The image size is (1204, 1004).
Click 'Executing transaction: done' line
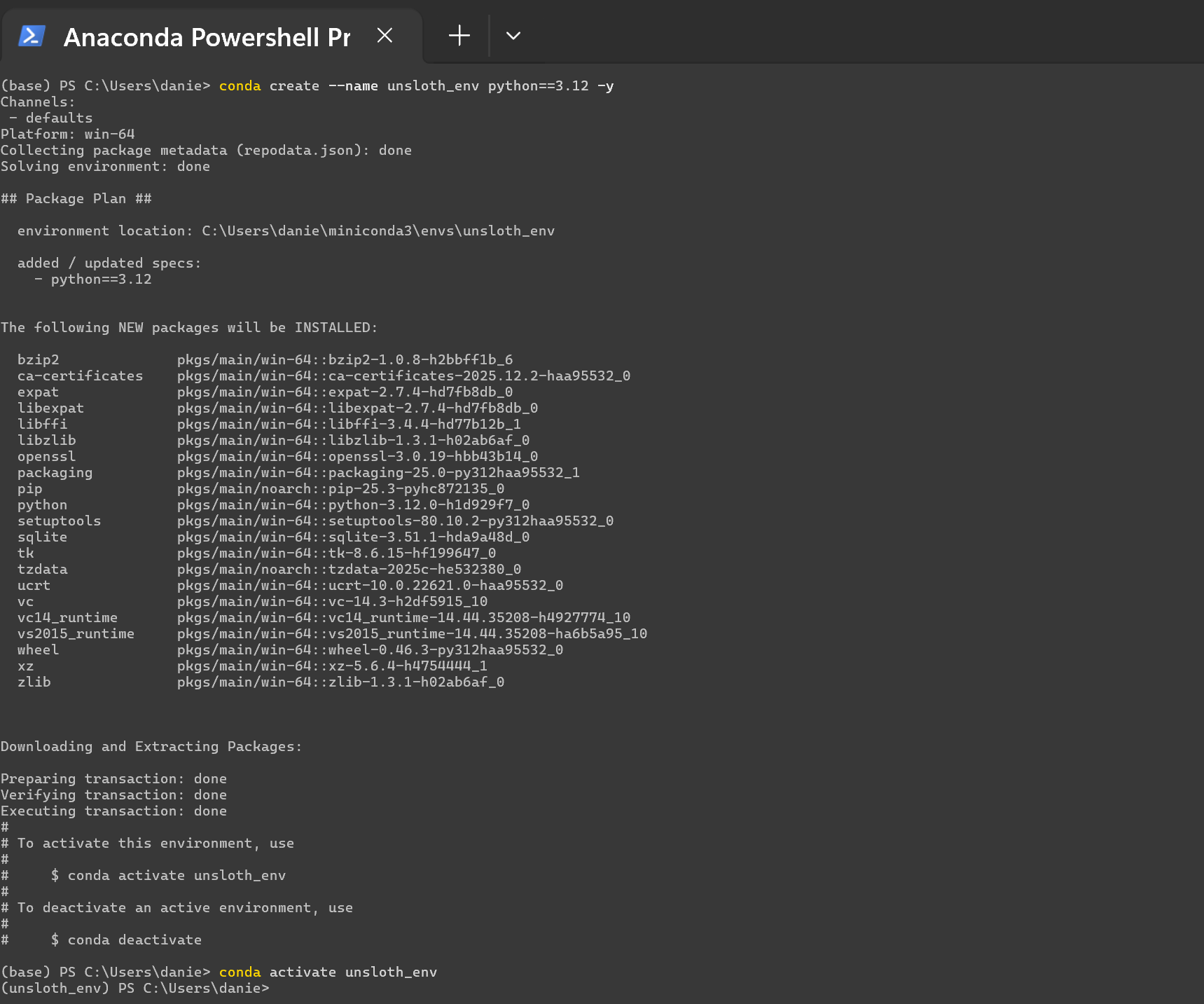pos(113,811)
